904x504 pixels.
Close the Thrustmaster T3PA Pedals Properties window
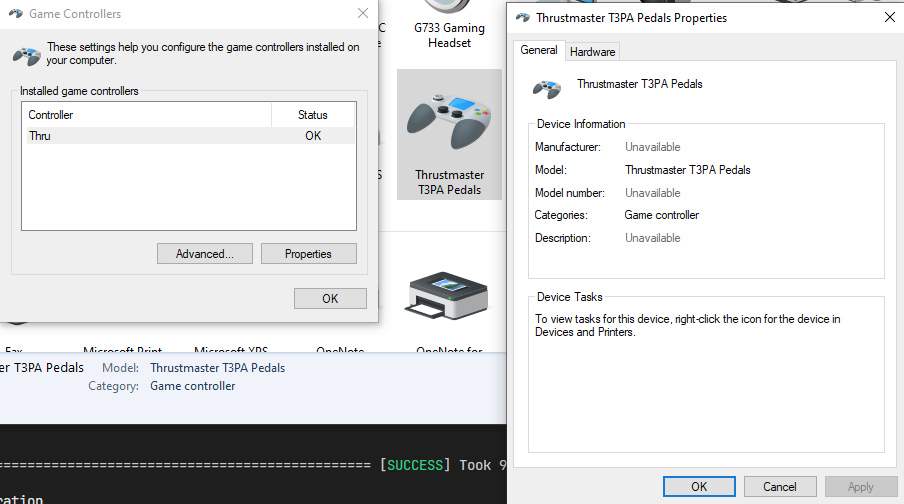[x=889, y=17]
